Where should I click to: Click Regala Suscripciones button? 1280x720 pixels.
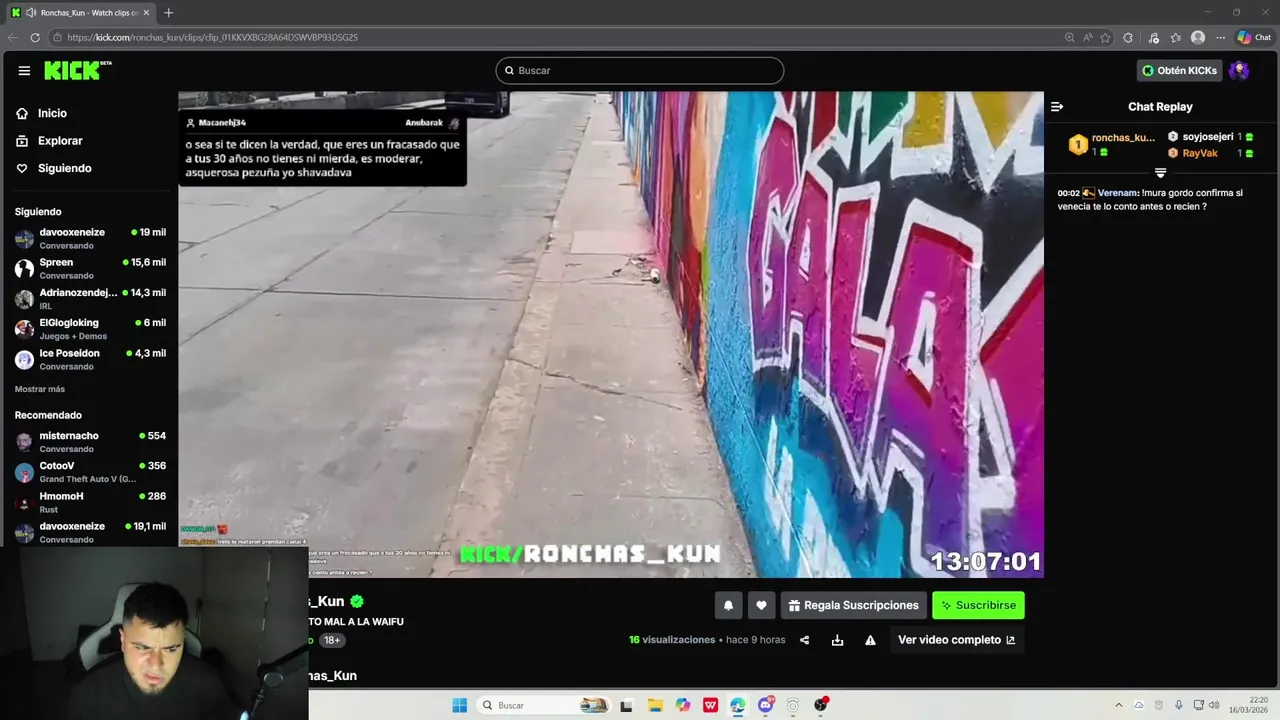(853, 605)
